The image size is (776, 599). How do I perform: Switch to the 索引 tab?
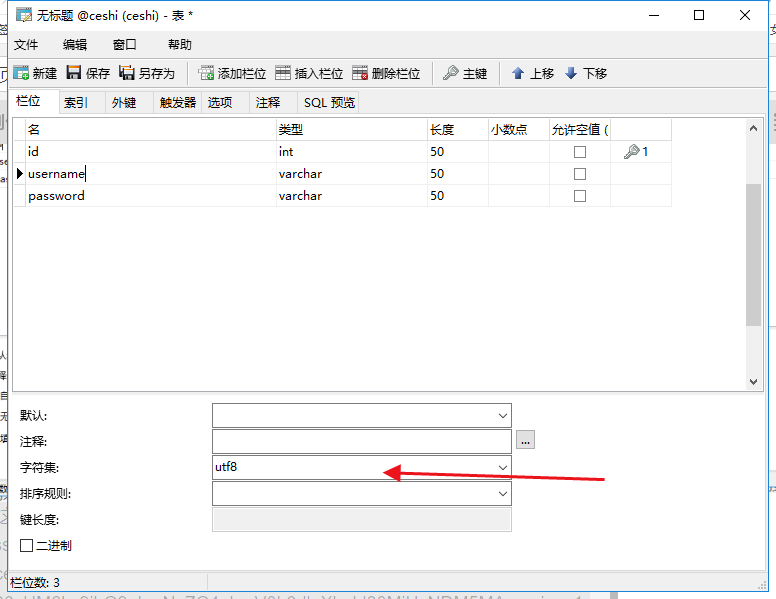[x=82, y=102]
